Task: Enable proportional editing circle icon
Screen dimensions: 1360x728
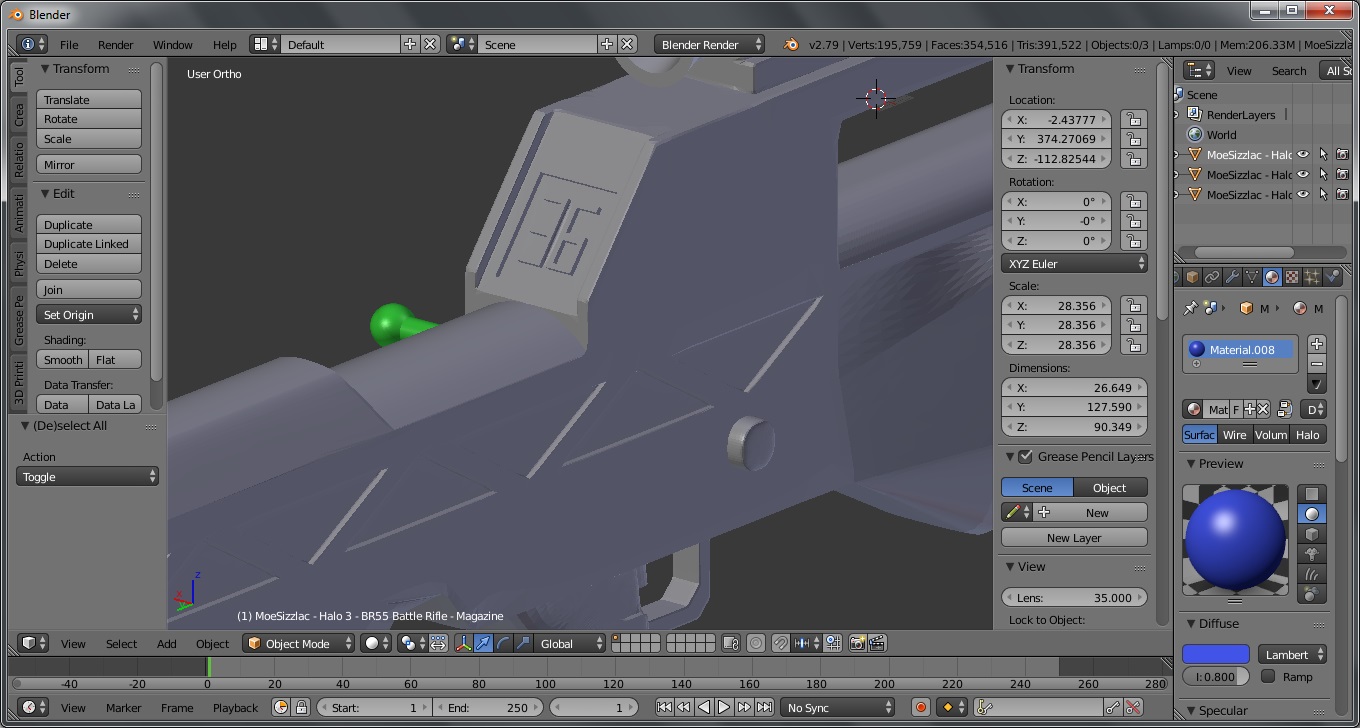Action: pyautogui.click(x=756, y=644)
